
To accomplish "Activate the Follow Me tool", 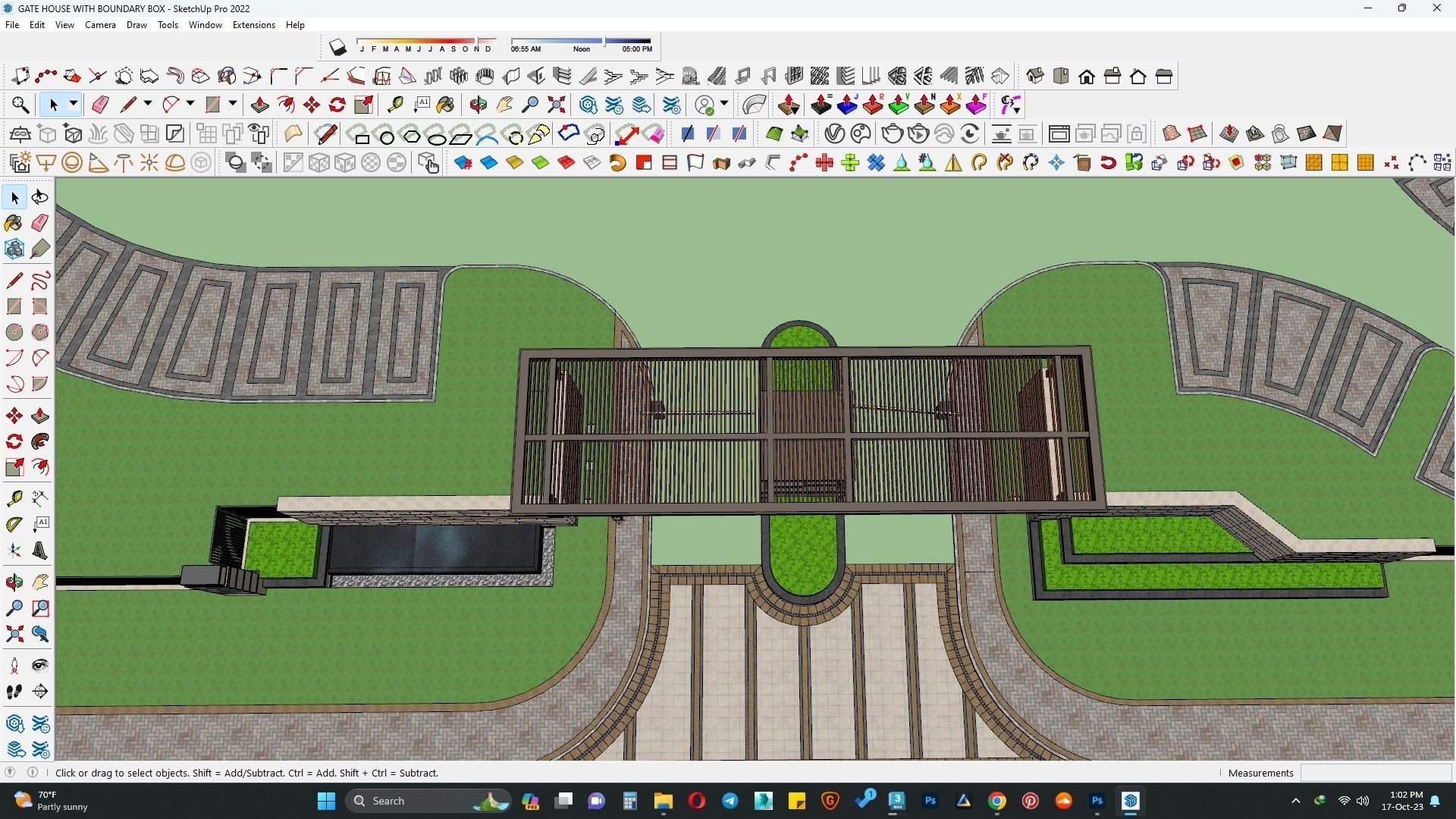I will tap(40, 441).
